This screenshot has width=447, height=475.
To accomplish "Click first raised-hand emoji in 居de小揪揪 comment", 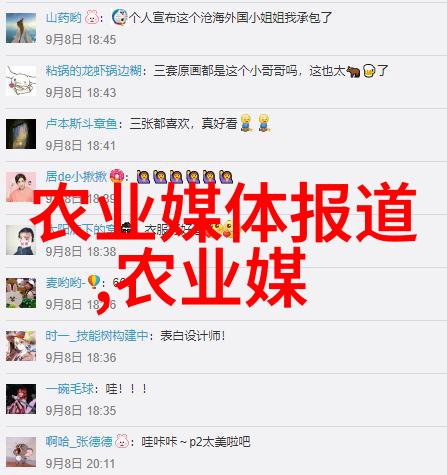I will pyautogui.click(x=143, y=177).
